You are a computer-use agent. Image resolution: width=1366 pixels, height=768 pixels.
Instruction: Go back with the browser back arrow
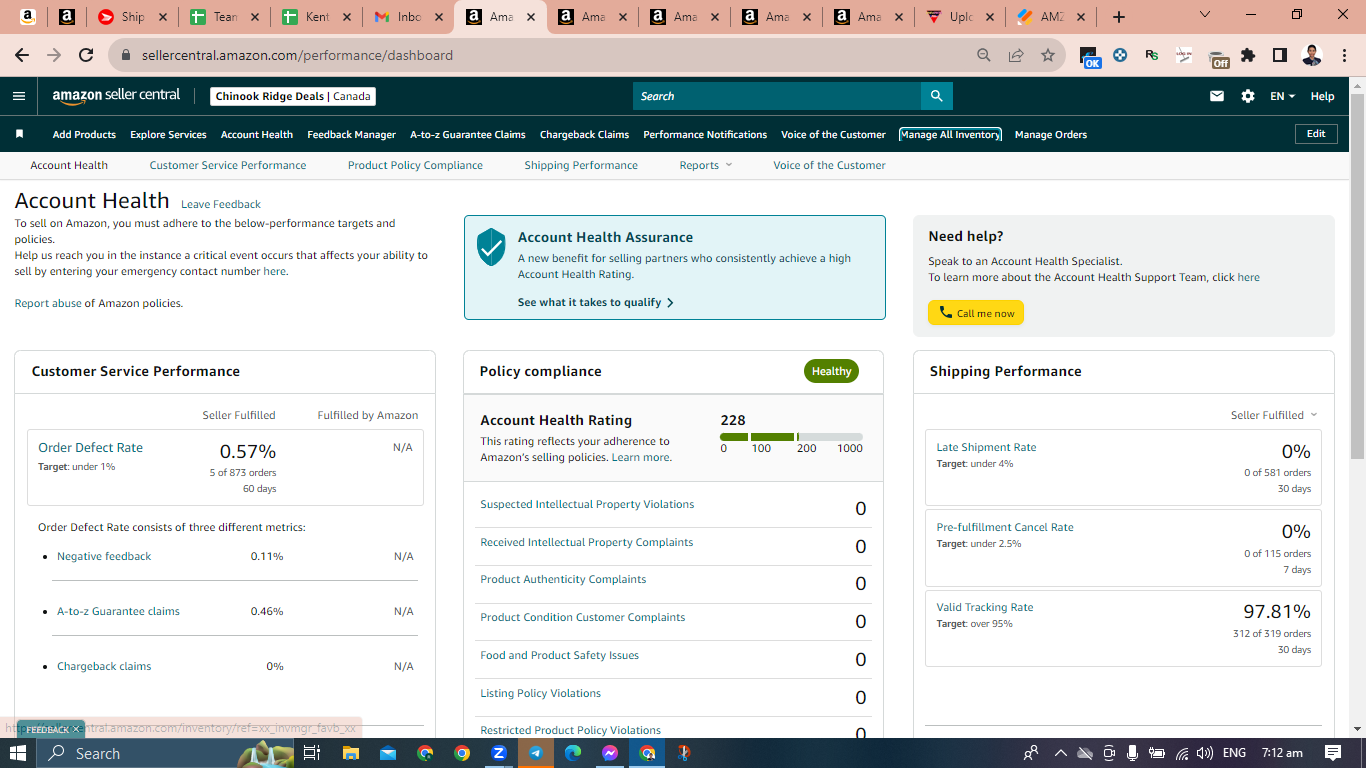22,55
